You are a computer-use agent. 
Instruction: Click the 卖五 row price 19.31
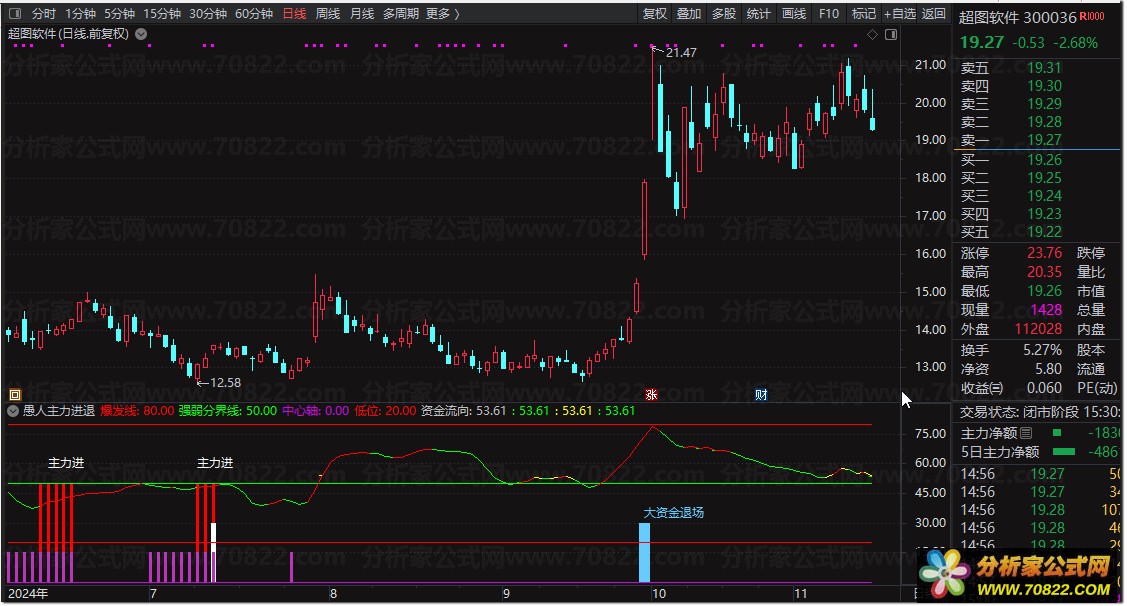coord(1044,68)
